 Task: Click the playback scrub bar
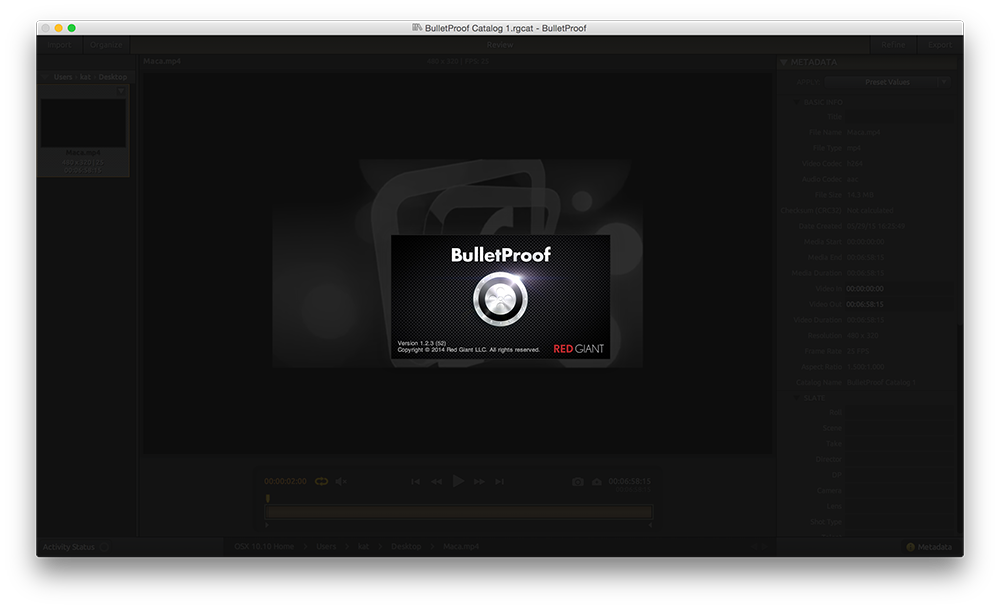[x=459, y=512]
